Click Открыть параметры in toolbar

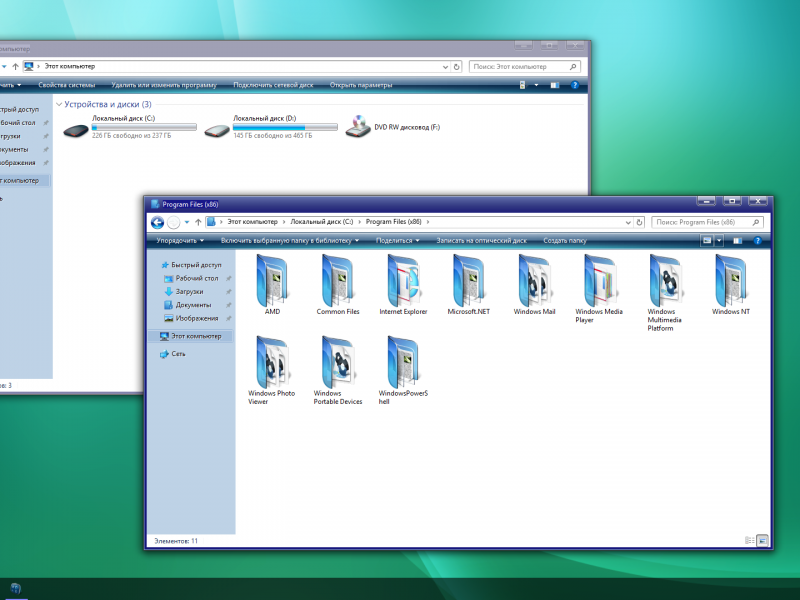361,85
